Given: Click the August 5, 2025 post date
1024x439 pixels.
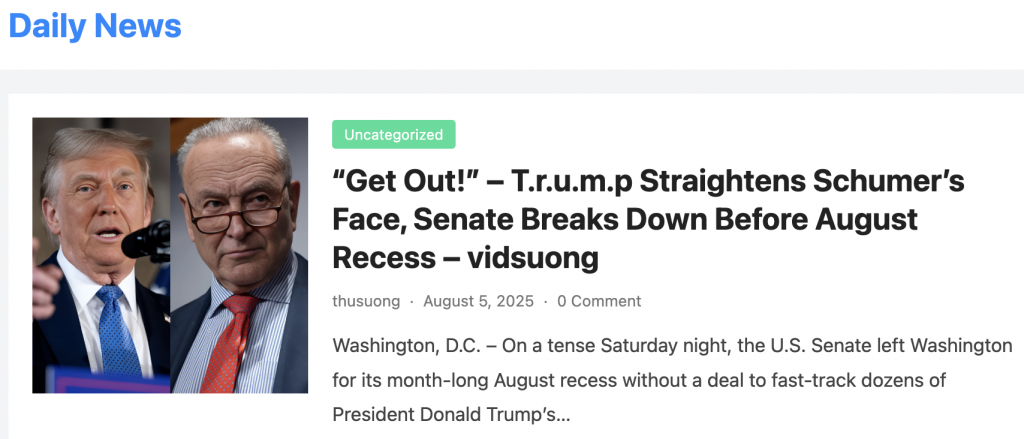Looking at the screenshot, I should (x=478, y=301).
